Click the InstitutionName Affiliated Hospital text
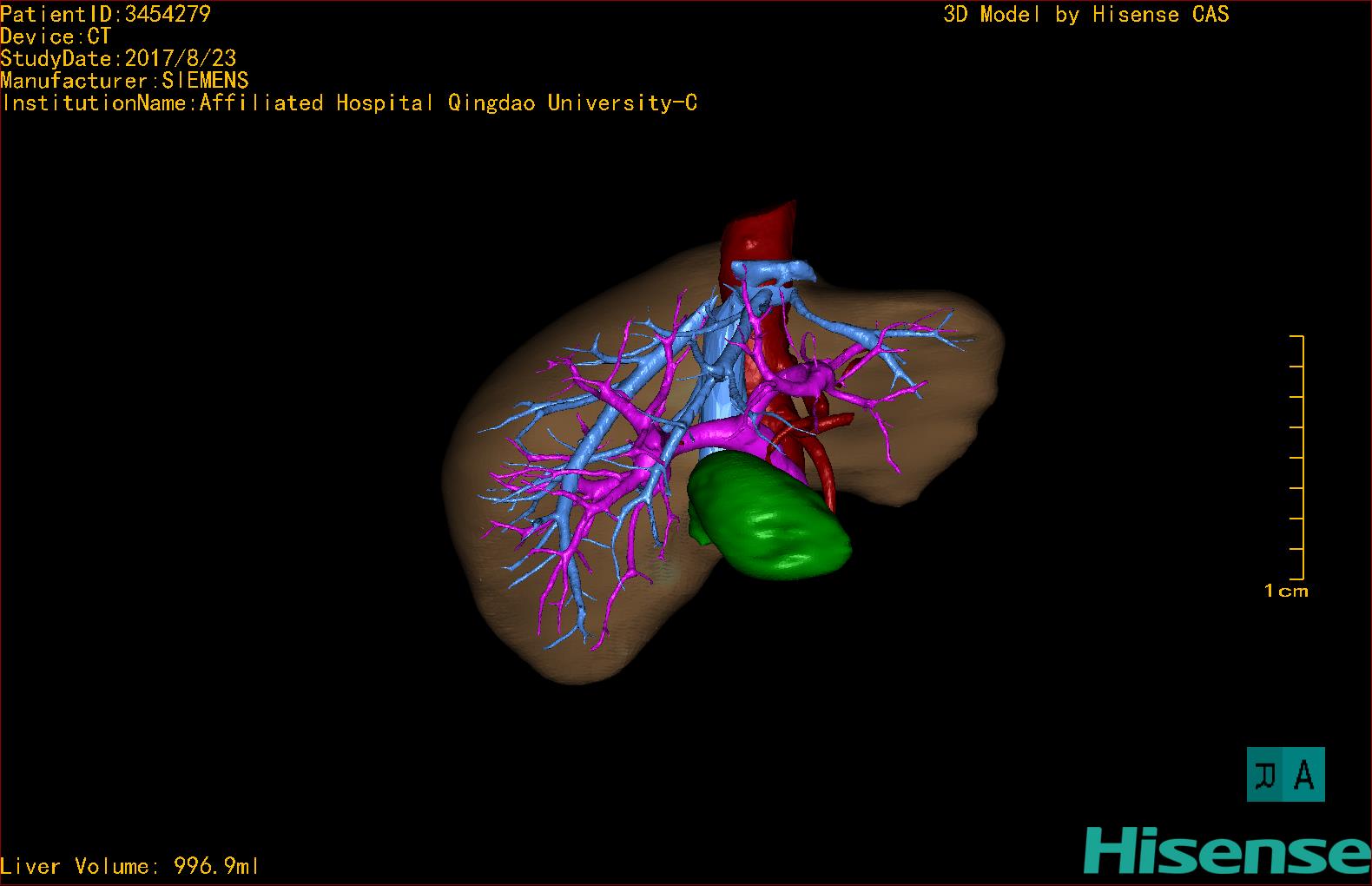 click(x=349, y=103)
